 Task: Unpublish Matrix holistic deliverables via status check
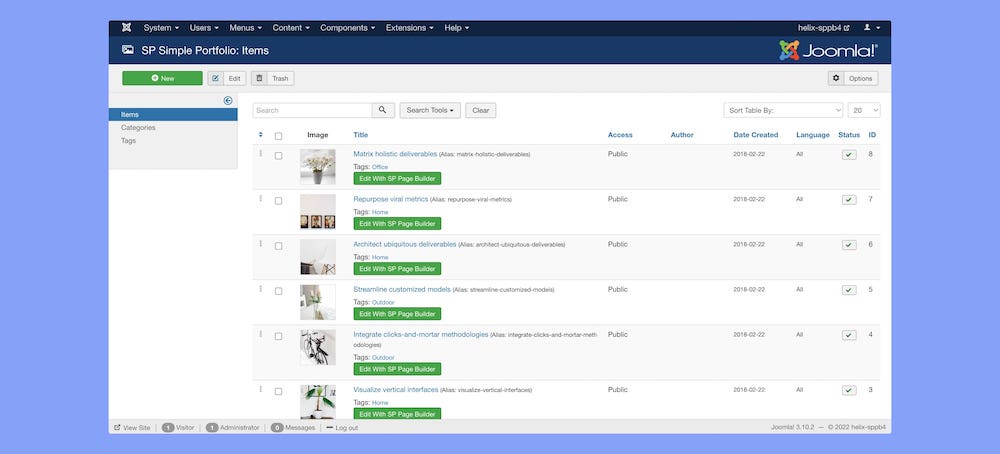pyautogui.click(x=849, y=155)
